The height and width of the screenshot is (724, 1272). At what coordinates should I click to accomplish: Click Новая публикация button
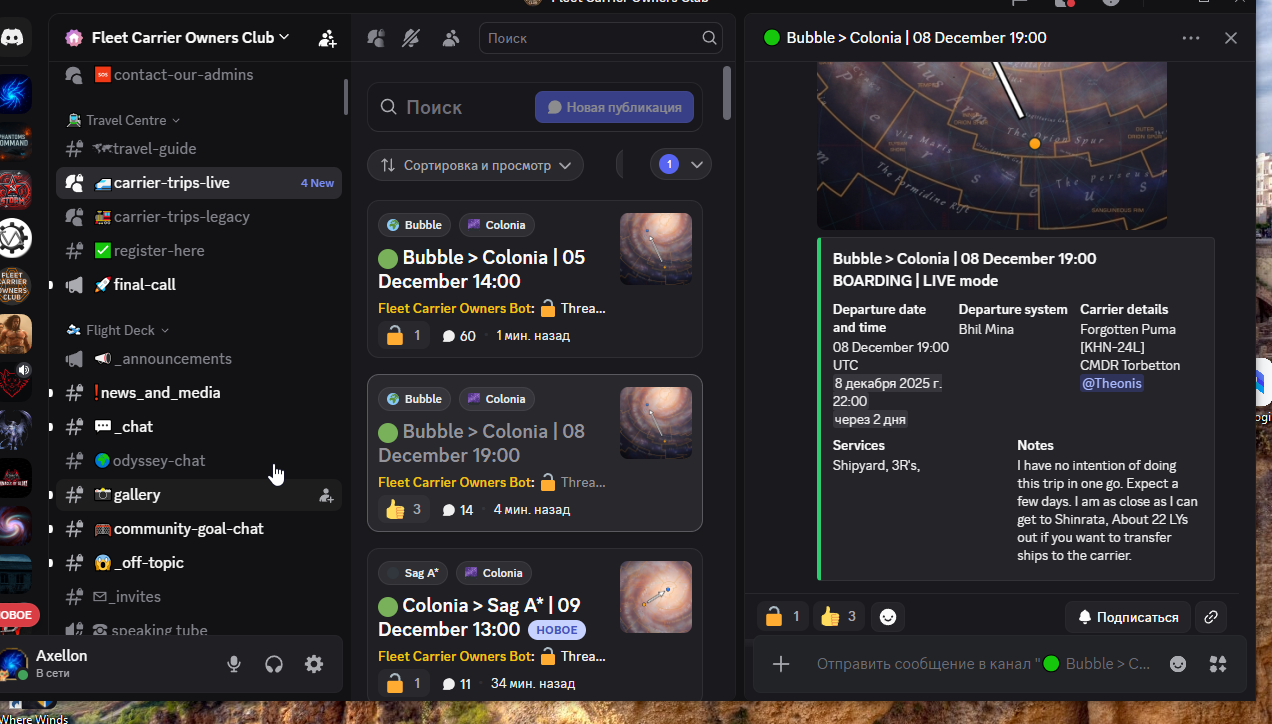pyautogui.click(x=614, y=107)
